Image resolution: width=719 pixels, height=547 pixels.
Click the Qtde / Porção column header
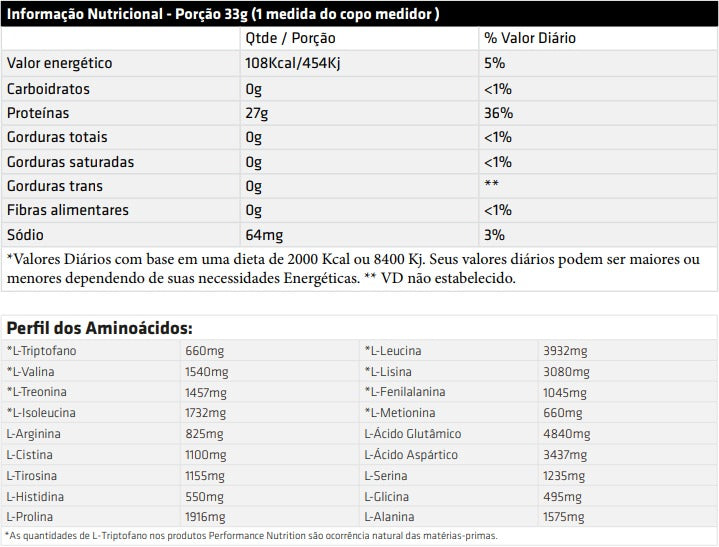coord(290,39)
